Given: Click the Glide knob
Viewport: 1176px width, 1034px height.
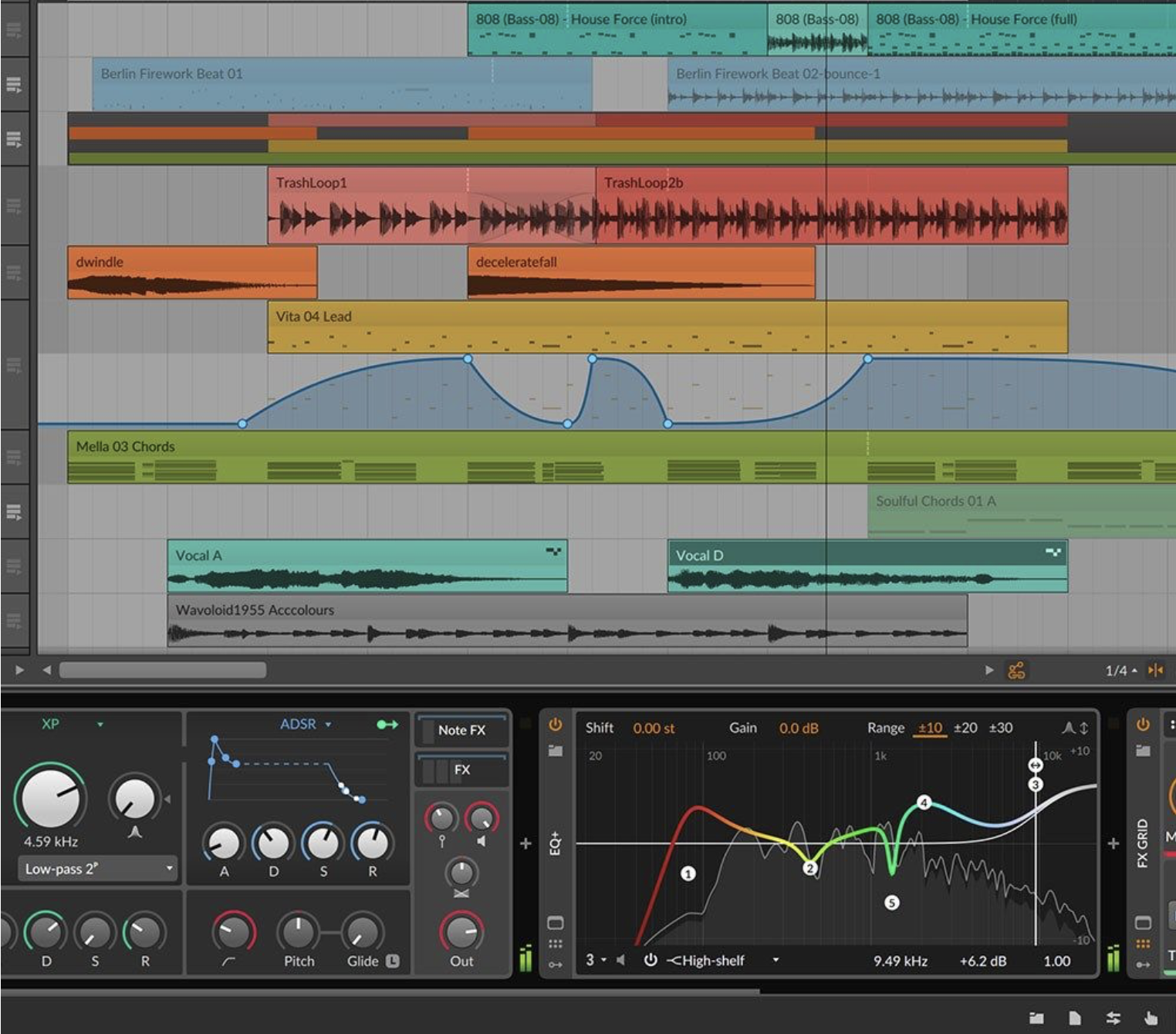Looking at the screenshot, I should (362, 932).
